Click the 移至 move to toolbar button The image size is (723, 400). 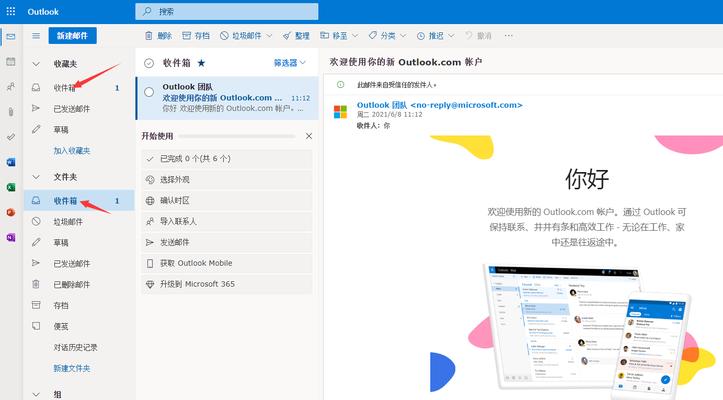334,36
